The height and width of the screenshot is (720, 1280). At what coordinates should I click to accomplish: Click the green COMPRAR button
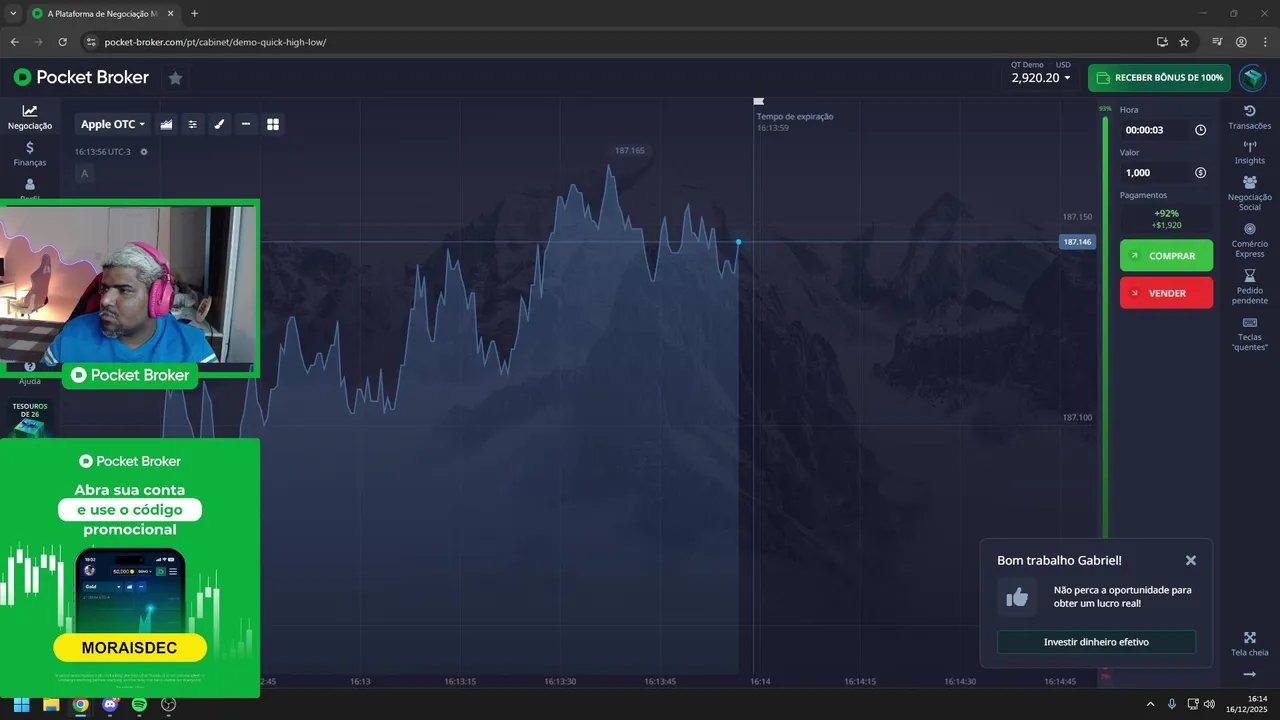point(1166,256)
